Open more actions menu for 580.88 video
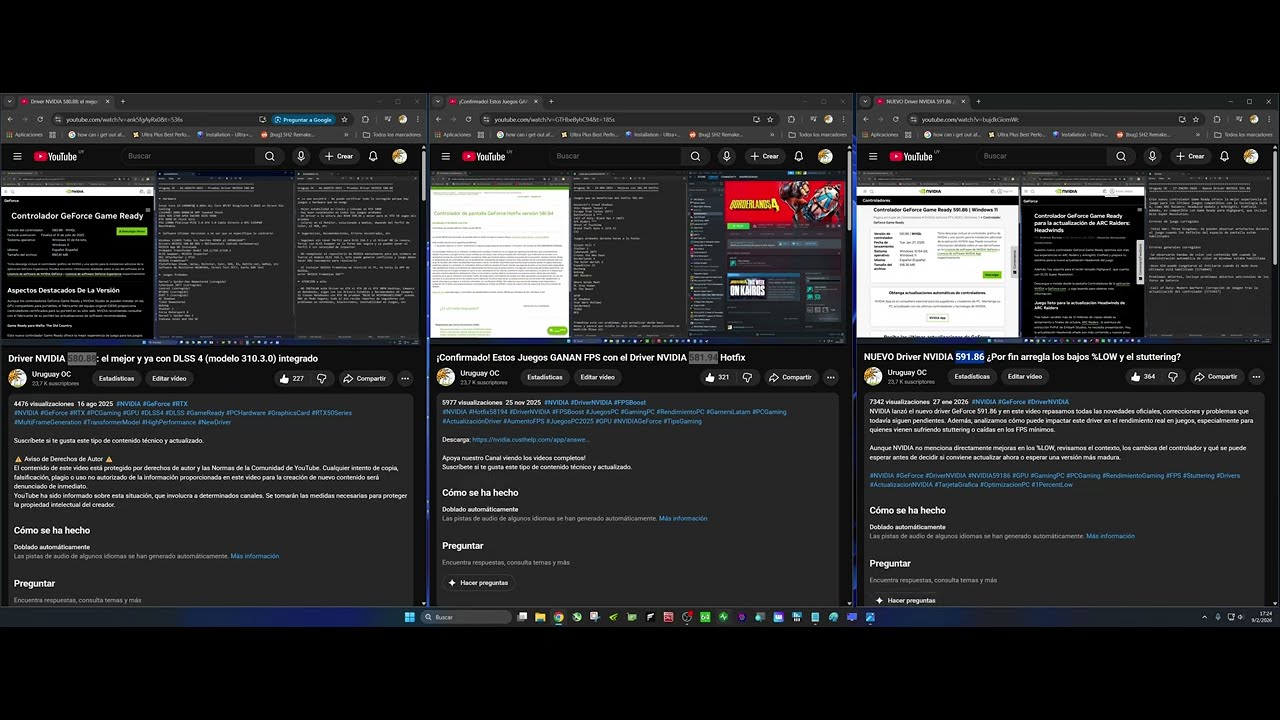This screenshot has height=720, width=1280. (x=405, y=378)
